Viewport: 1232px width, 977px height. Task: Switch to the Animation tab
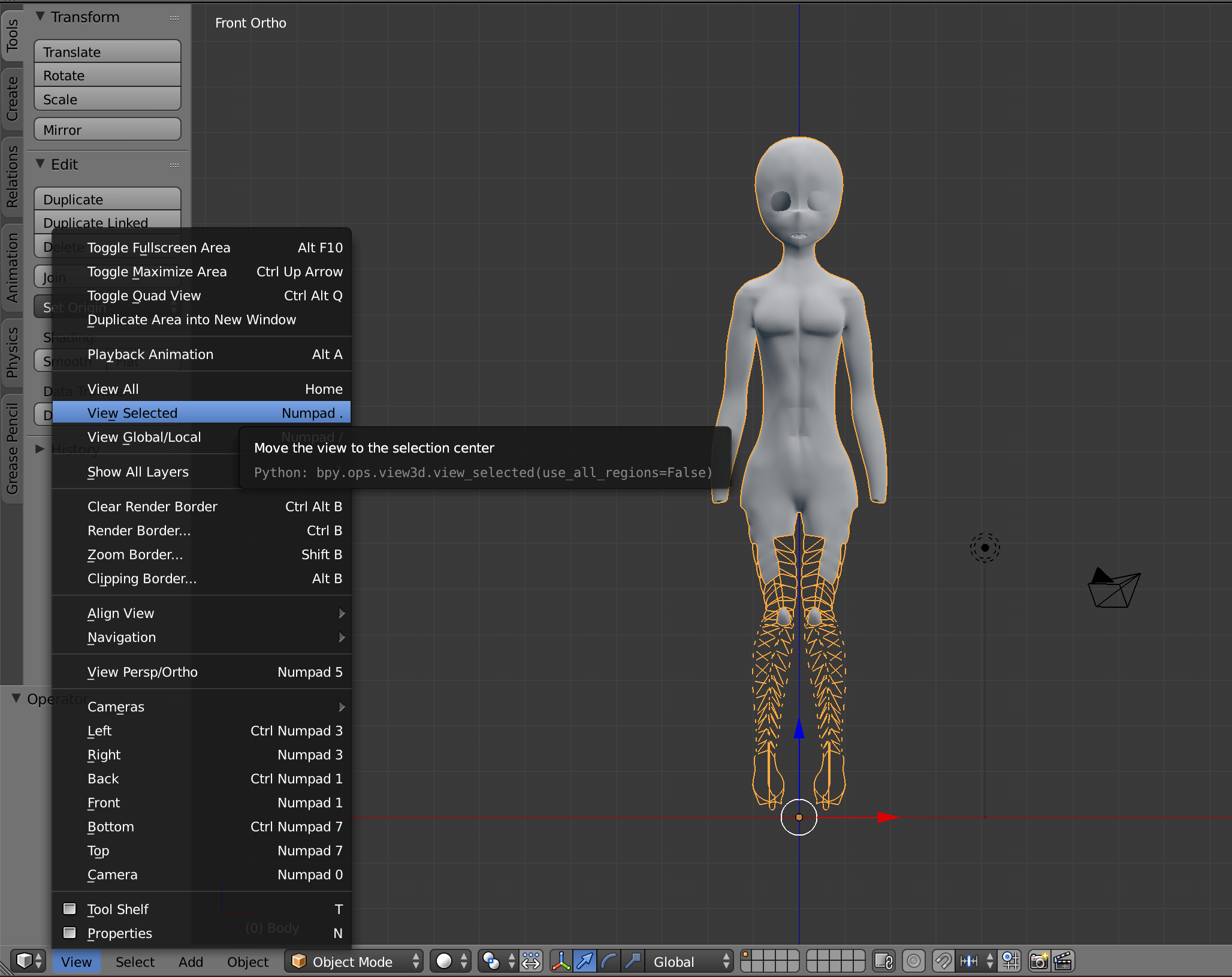[12, 268]
